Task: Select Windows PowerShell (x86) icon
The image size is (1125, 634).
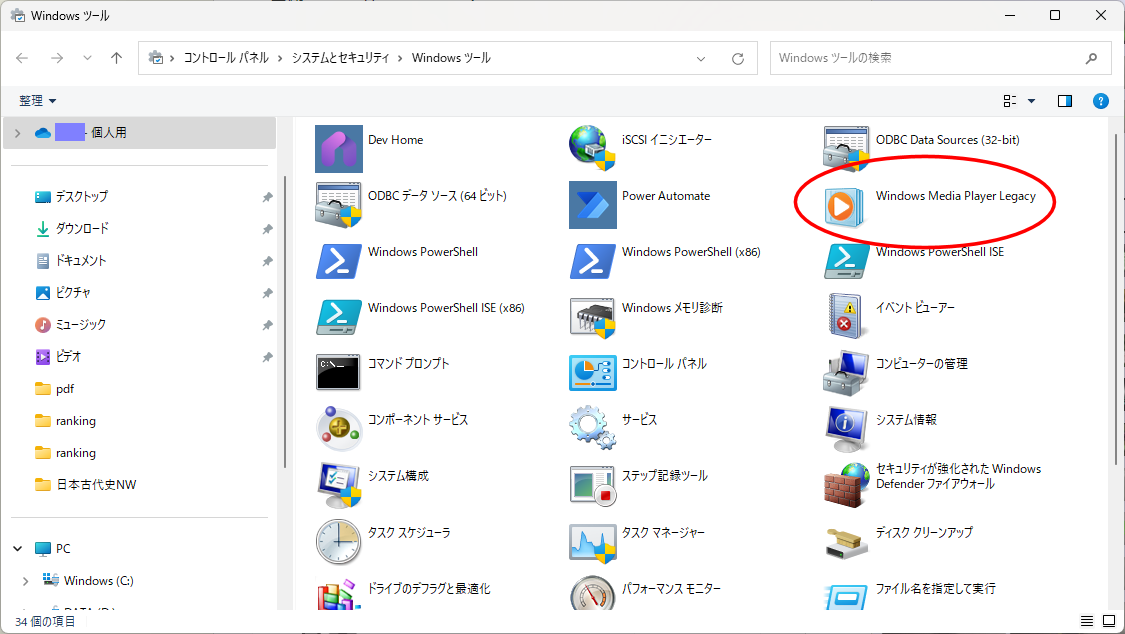Action: click(593, 261)
